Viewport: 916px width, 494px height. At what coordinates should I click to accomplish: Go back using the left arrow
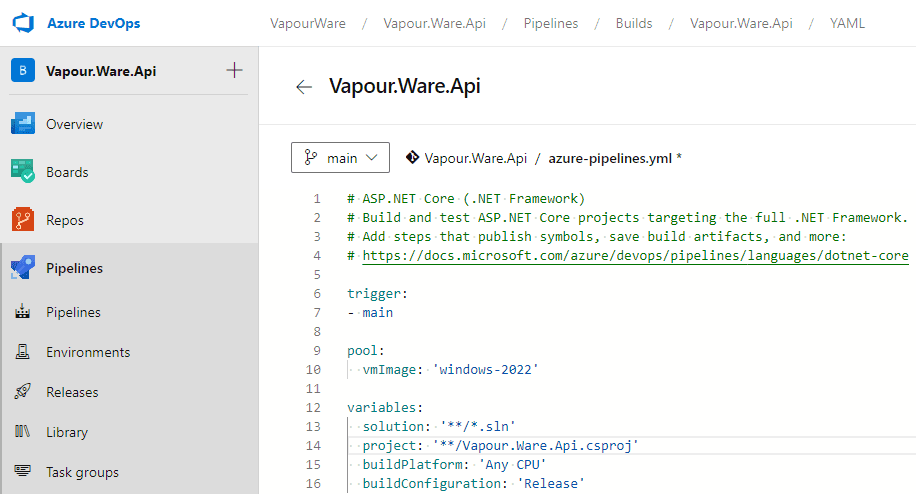[304, 87]
